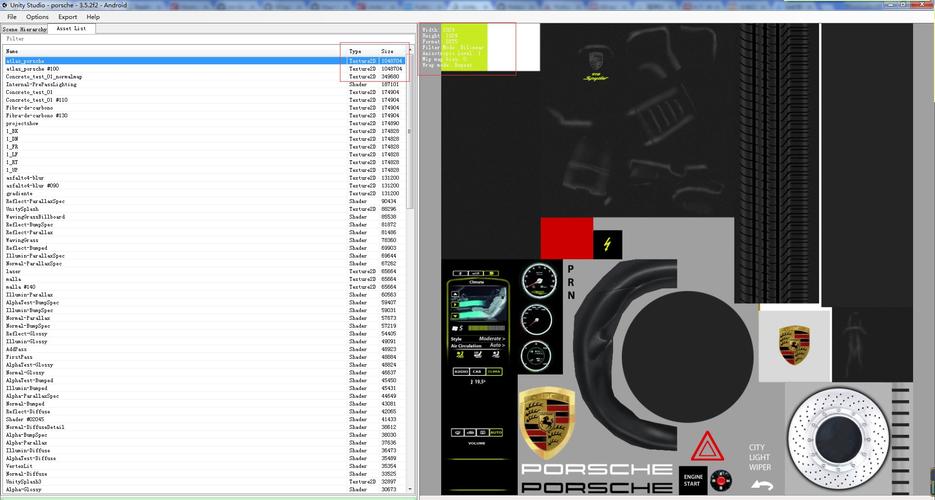The image size is (935, 500).
Task: Open the Export menu
Action: coord(67,17)
